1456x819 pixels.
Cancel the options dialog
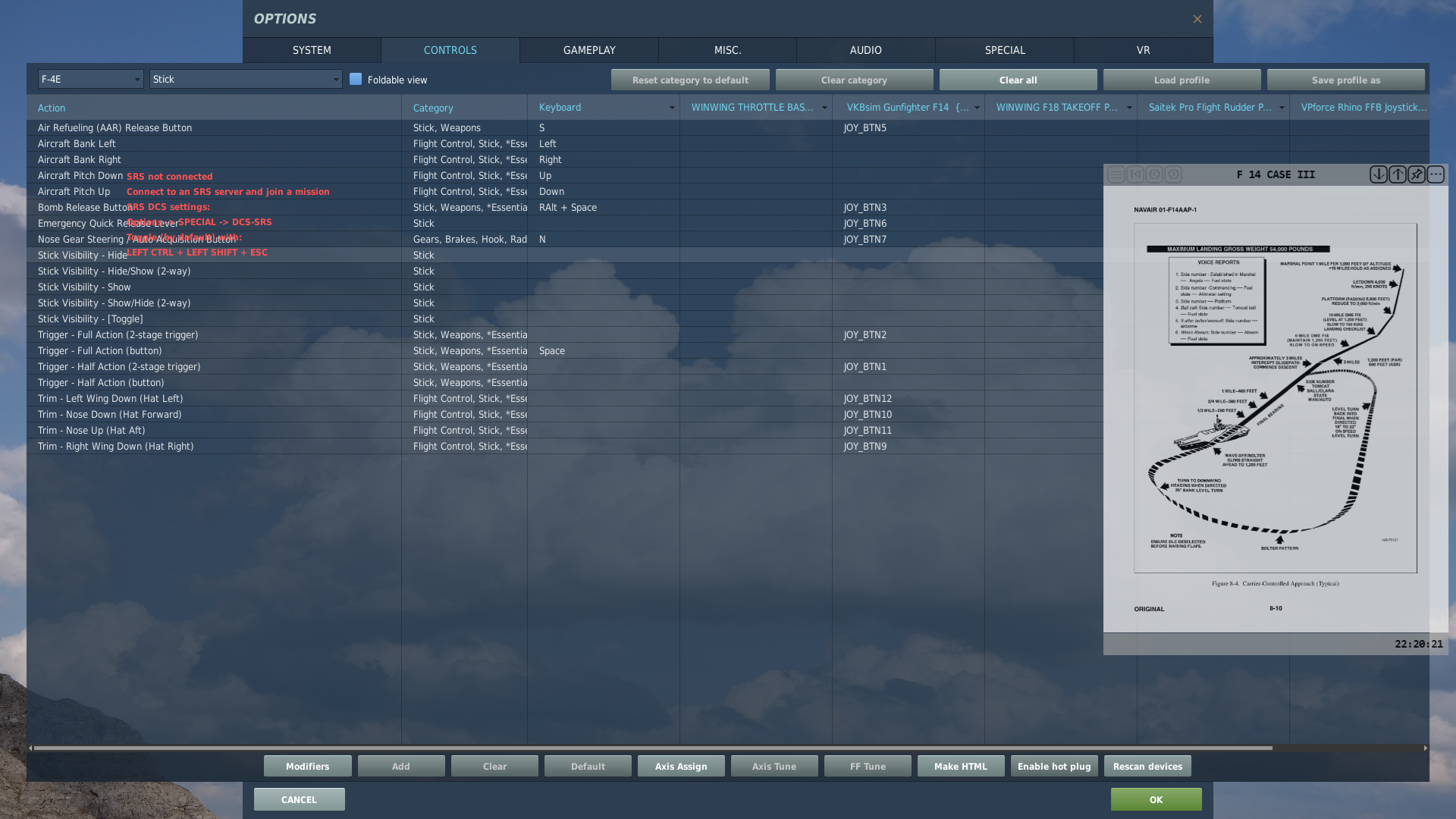(x=299, y=799)
